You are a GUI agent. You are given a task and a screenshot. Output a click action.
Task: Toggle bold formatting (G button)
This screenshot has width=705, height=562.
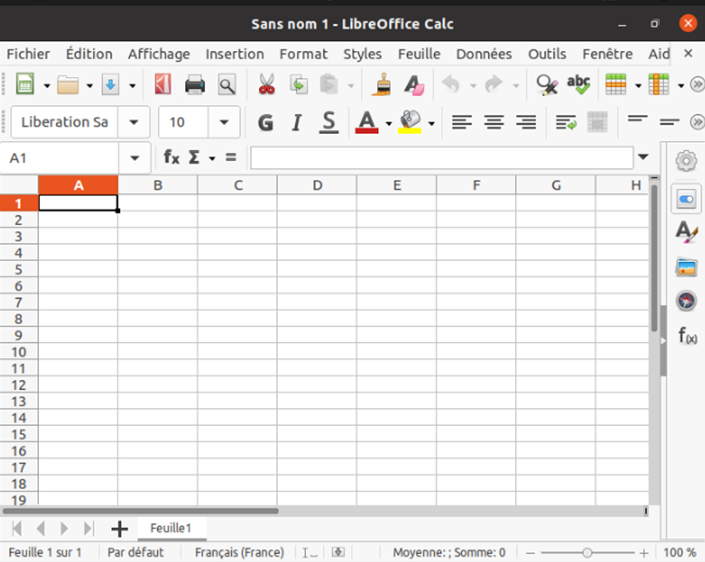[265, 122]
